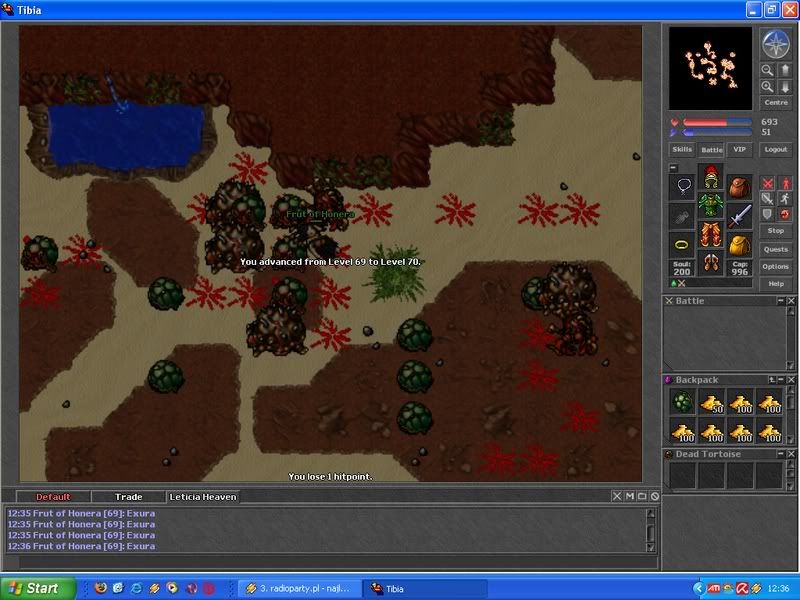Select the boots in the feet slot
The width and height of the screenshot is (800, 600).
[711, 263]
